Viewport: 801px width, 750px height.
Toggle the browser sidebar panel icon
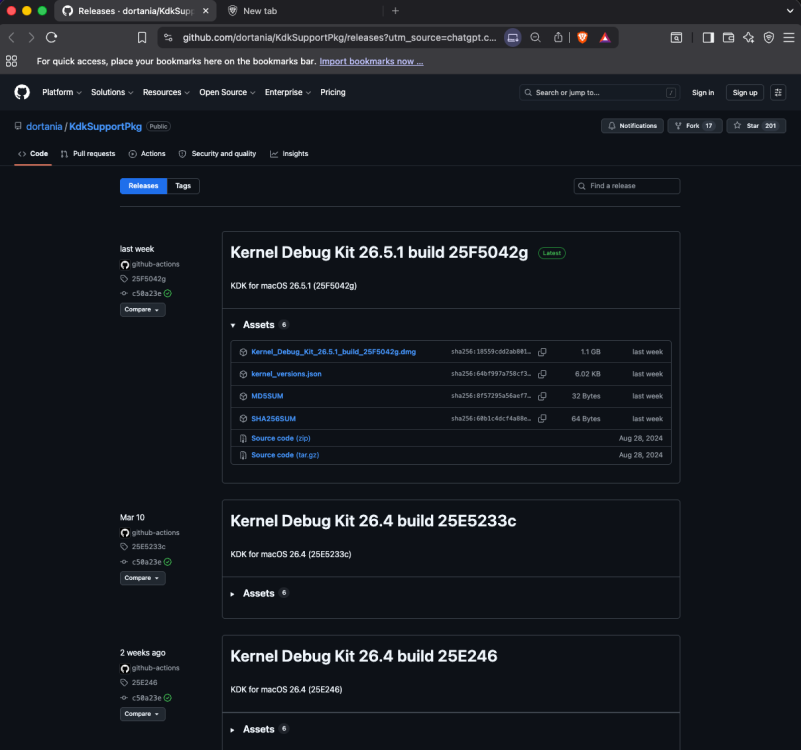click(x=708, y=37)
